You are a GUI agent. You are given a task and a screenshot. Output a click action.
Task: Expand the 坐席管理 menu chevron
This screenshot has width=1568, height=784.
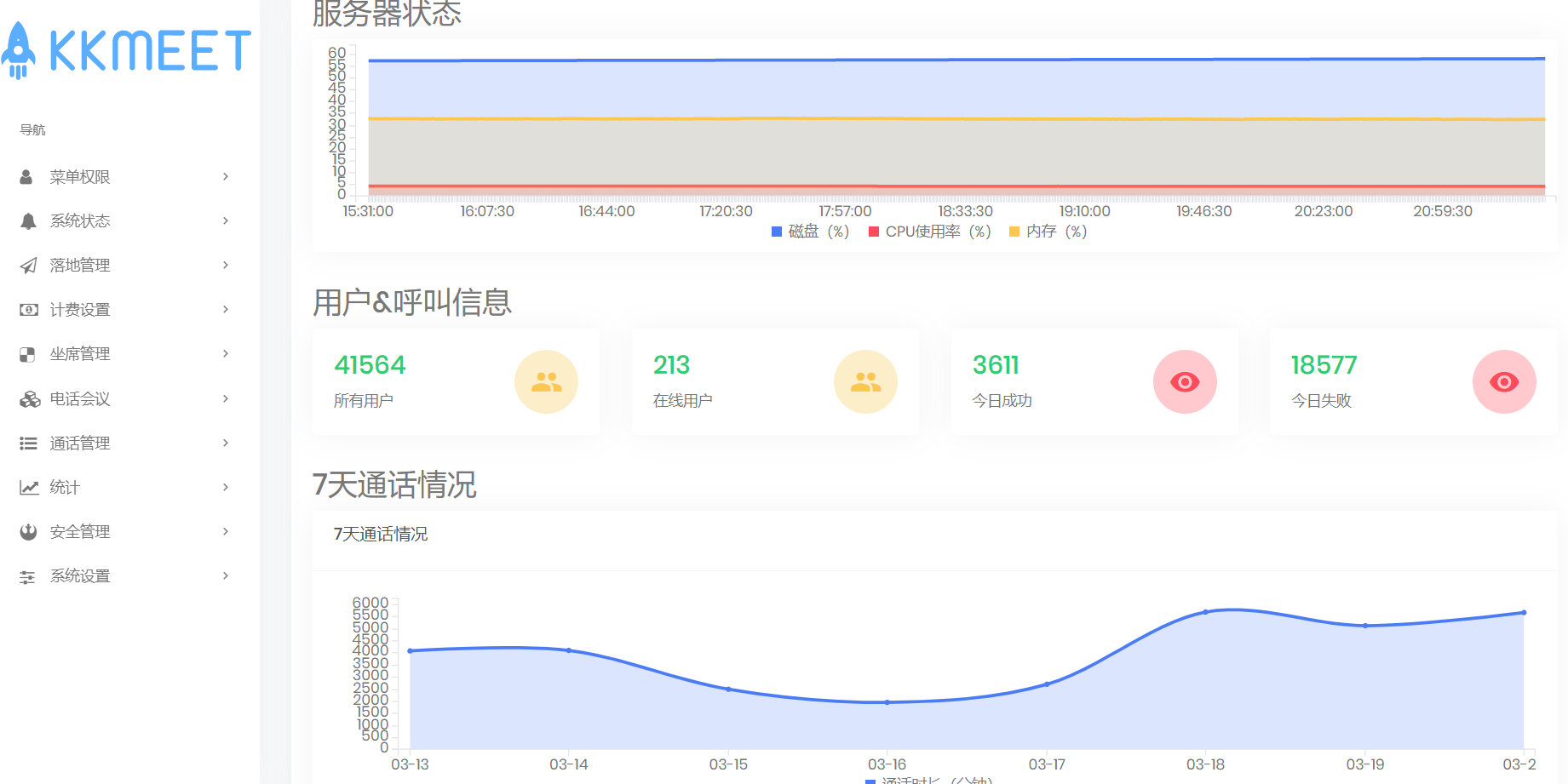pos(225,353)
